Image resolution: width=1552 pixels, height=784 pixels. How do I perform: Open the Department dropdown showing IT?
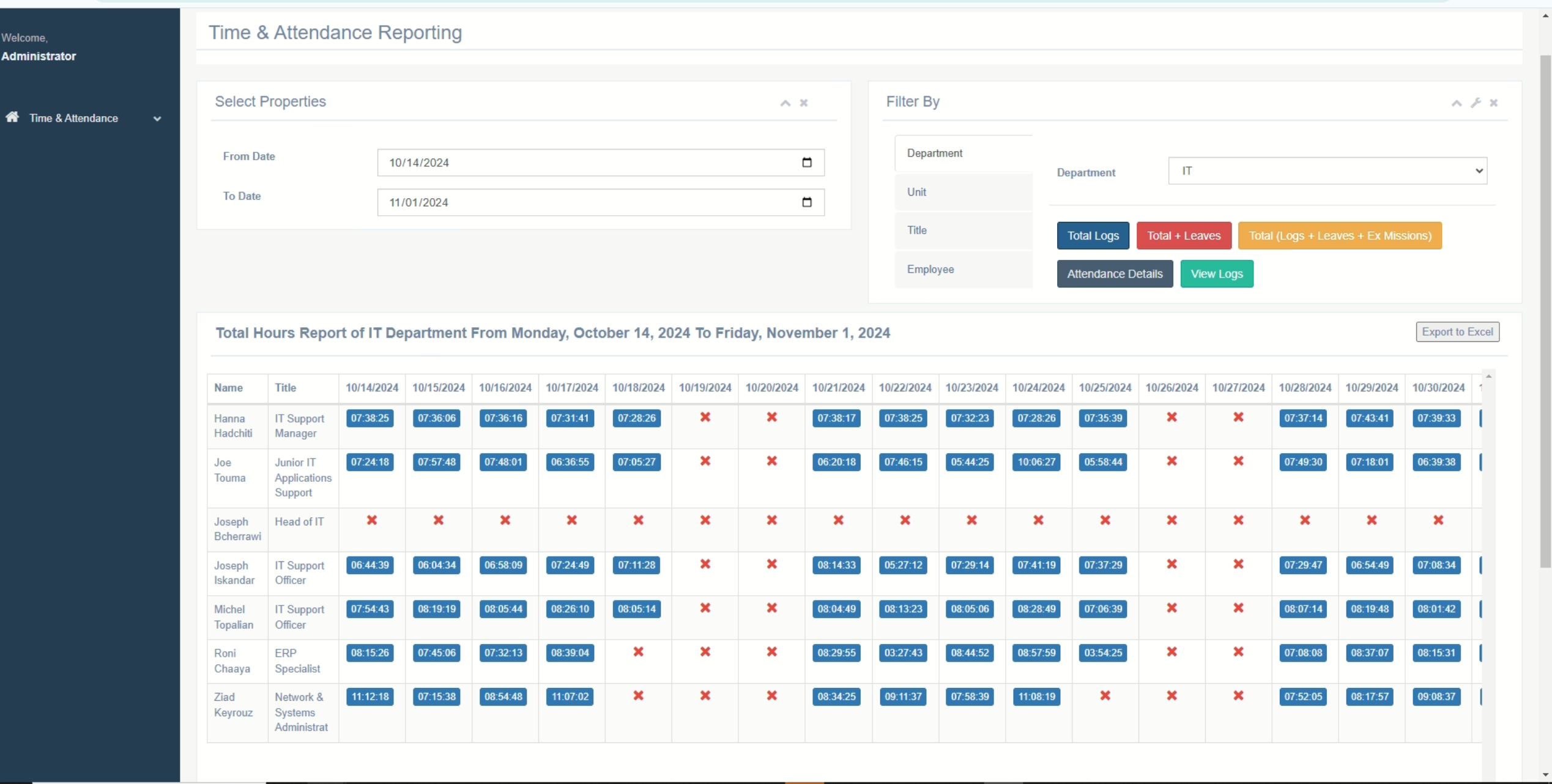tap(1327, 171)
